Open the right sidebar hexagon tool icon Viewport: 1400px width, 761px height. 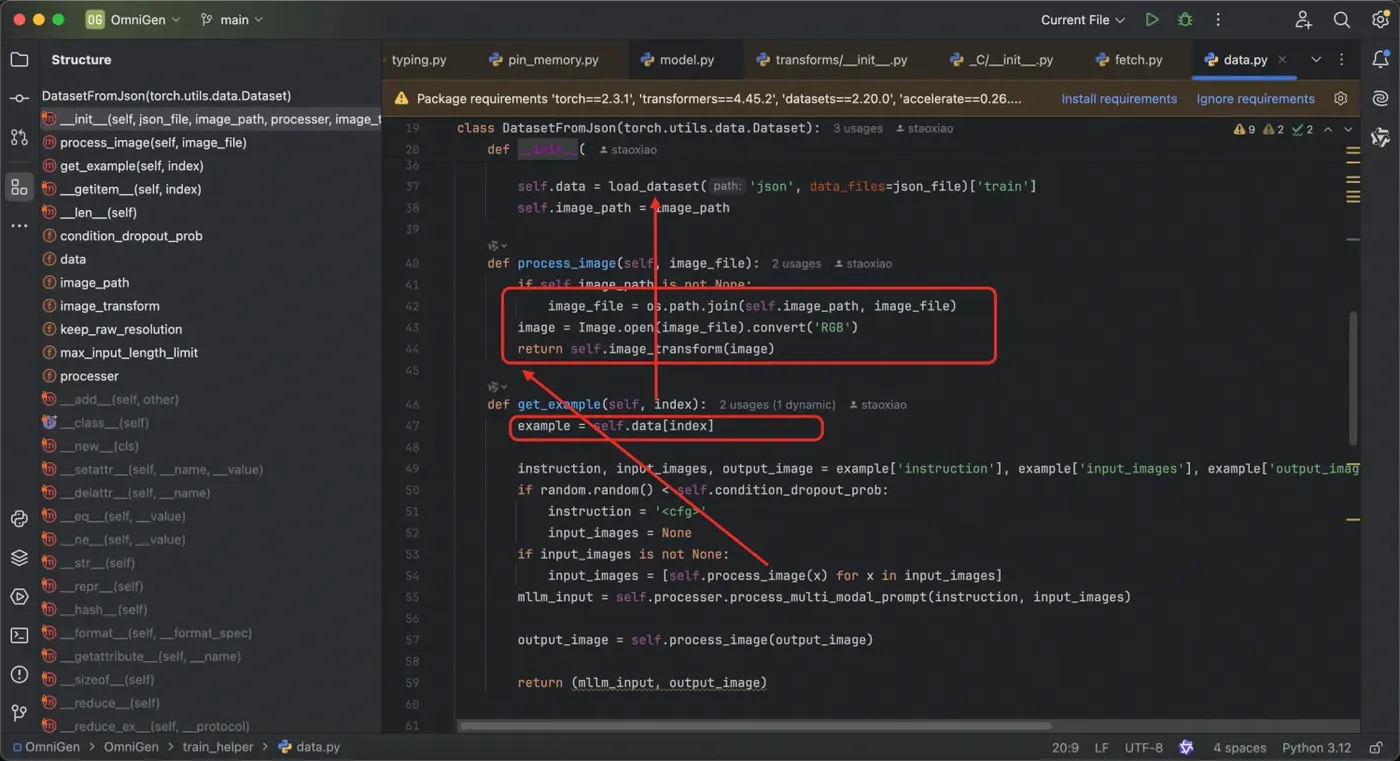click(1380, 137)
